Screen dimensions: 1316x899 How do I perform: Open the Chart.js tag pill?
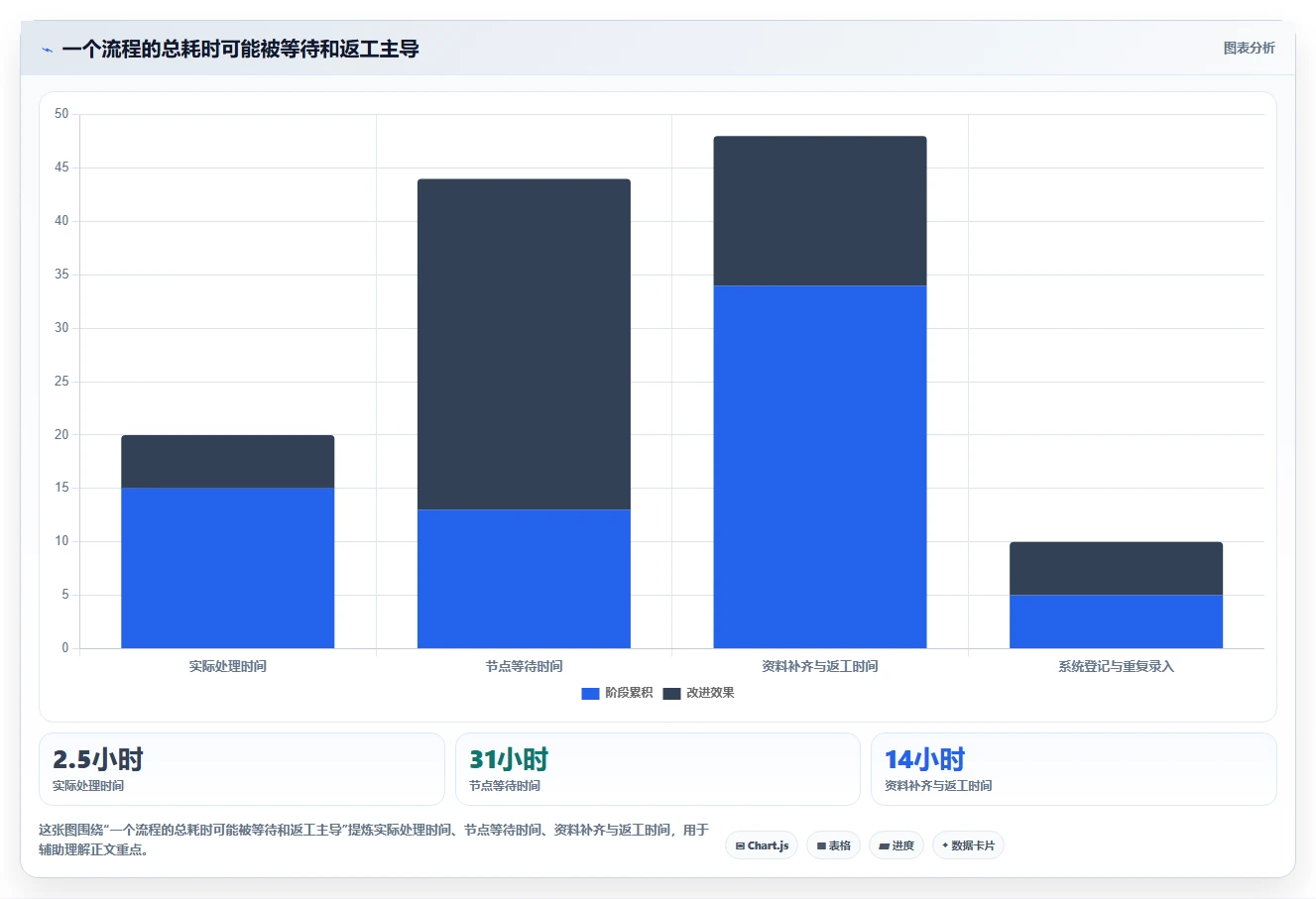[x=762, y=845]
